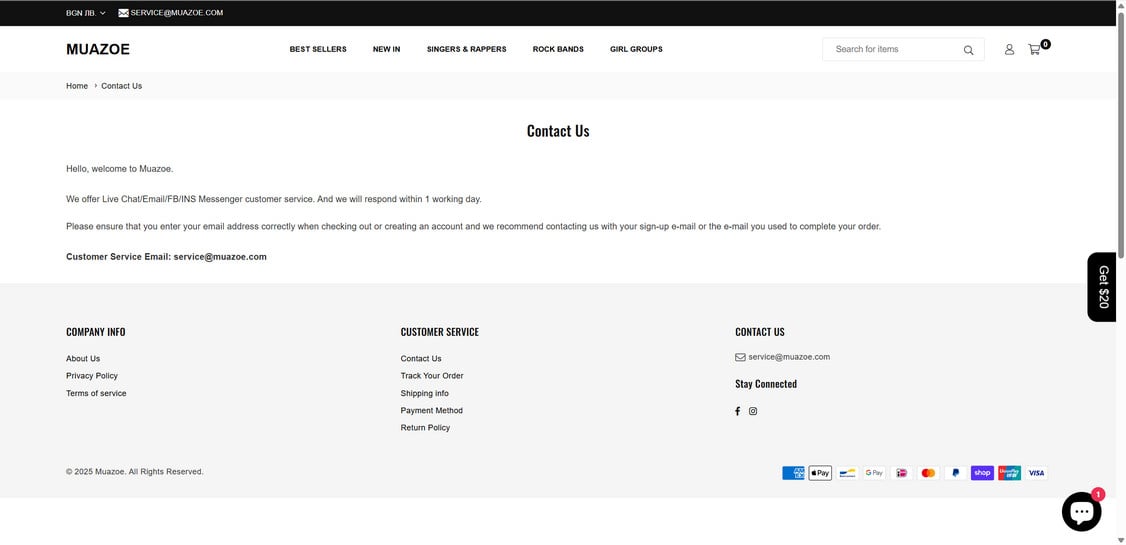Open the Shopify chat bubble widget
The image size is (1126, 545).
coord(1081,512)
